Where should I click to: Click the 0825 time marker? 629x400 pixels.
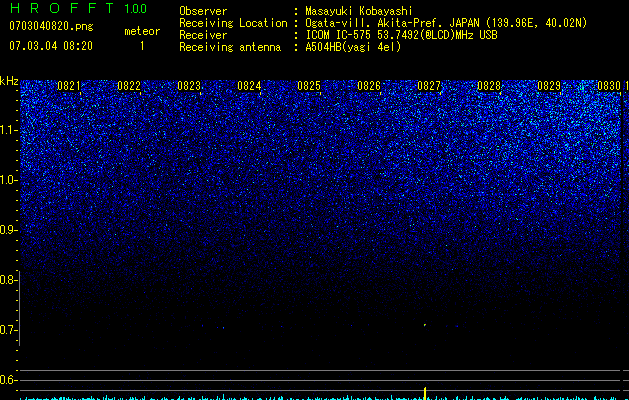coord(309,86)
